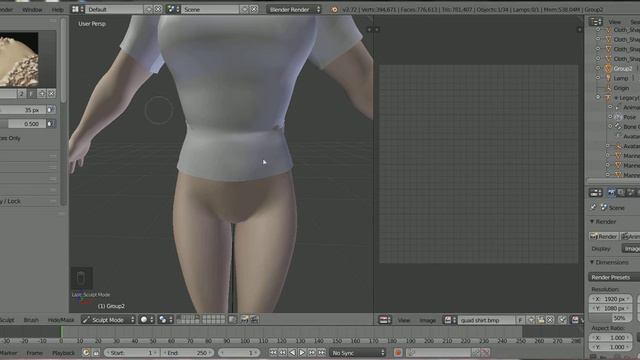Open the Window menu in top bar
640x360 pixels.
(x=32, y=9)
